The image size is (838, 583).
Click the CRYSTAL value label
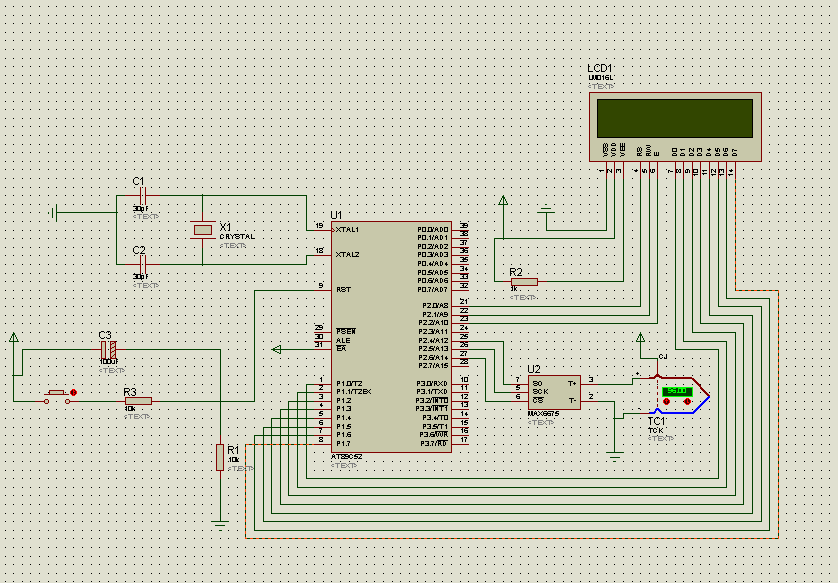tap(237, 236)
